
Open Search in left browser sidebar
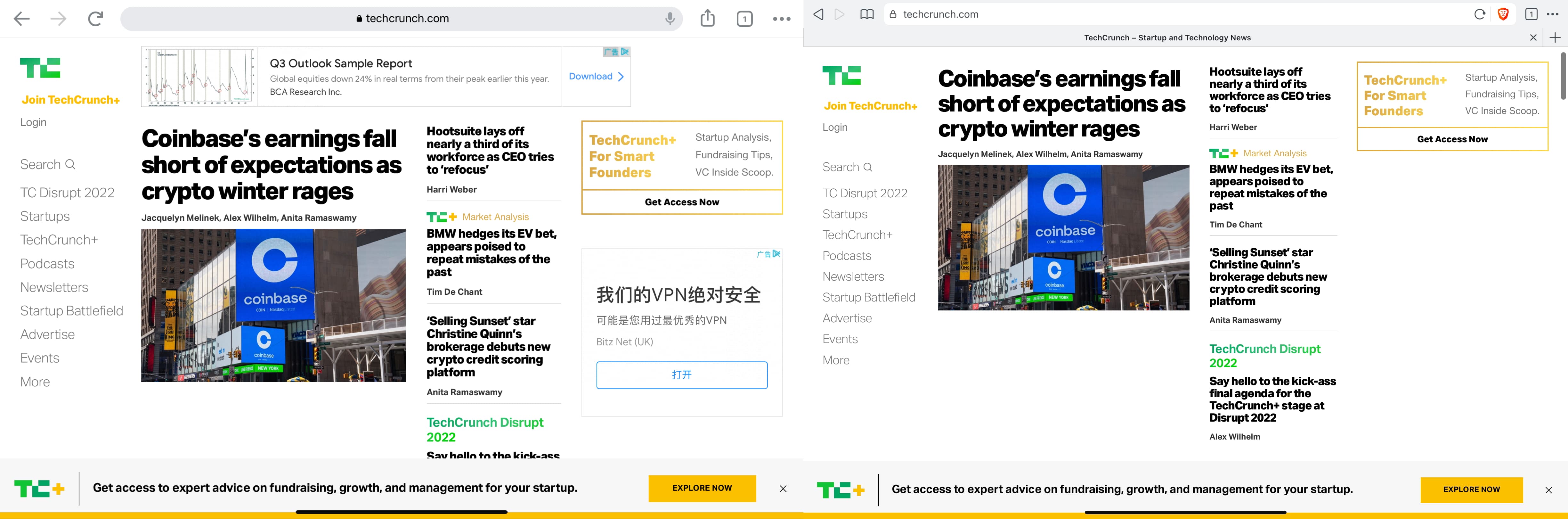[x=47, y=164]
